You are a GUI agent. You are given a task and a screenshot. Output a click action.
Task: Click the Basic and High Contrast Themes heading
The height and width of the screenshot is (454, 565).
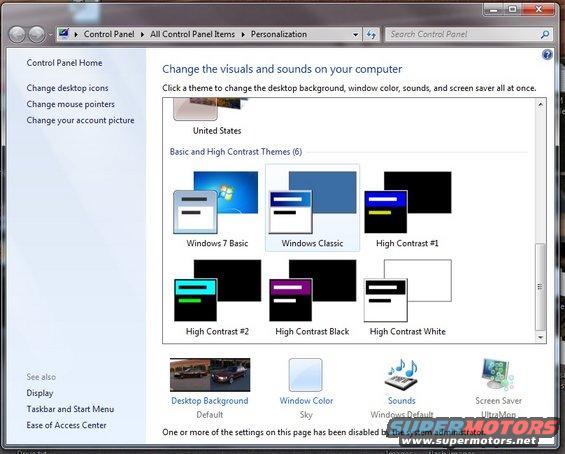(x=236, y=152)
